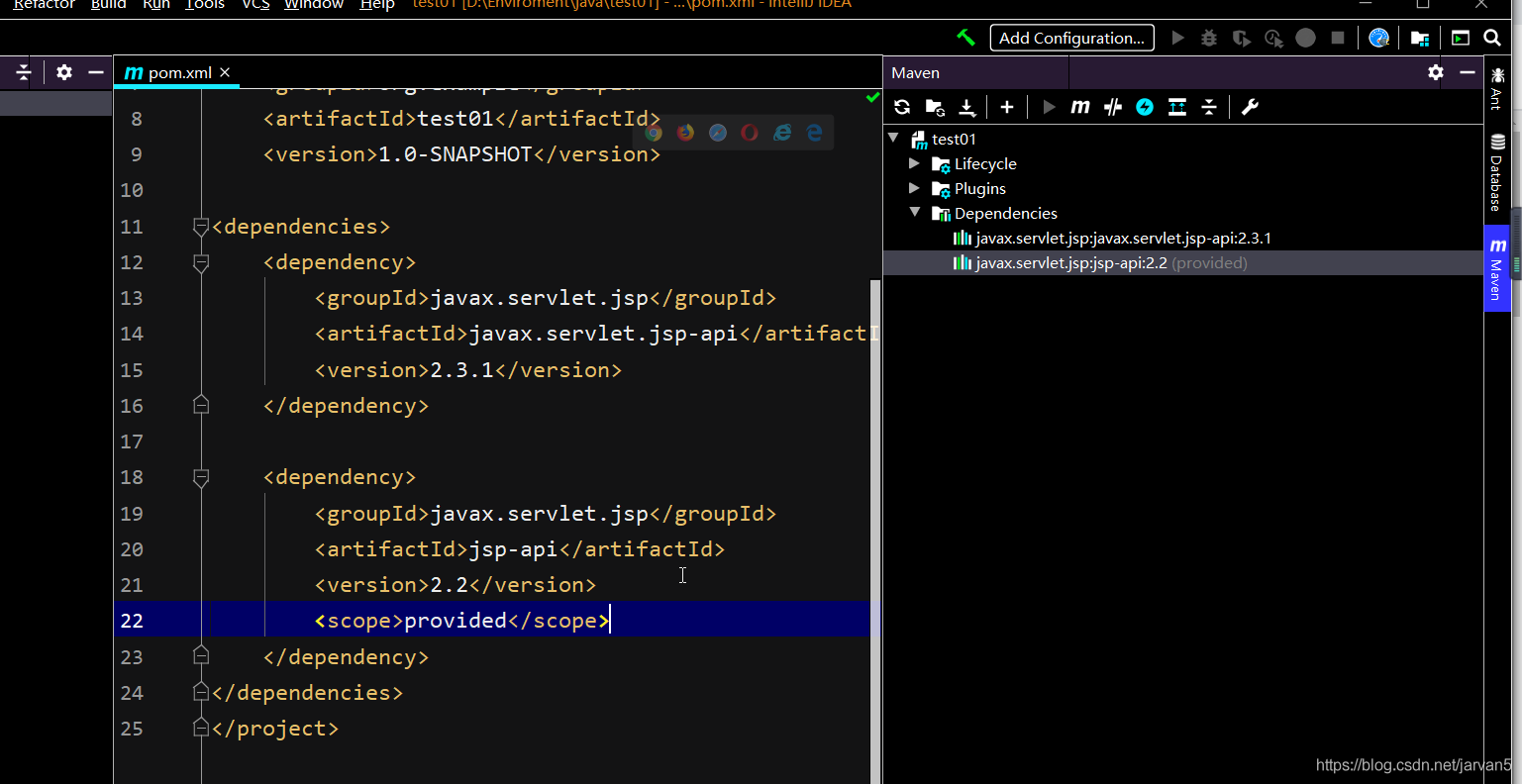Image resolution: width=1522 pixels, height=784 pixels.
Task: Click Generate Sources and Update Folders icon
Action: tap(934, 107)
